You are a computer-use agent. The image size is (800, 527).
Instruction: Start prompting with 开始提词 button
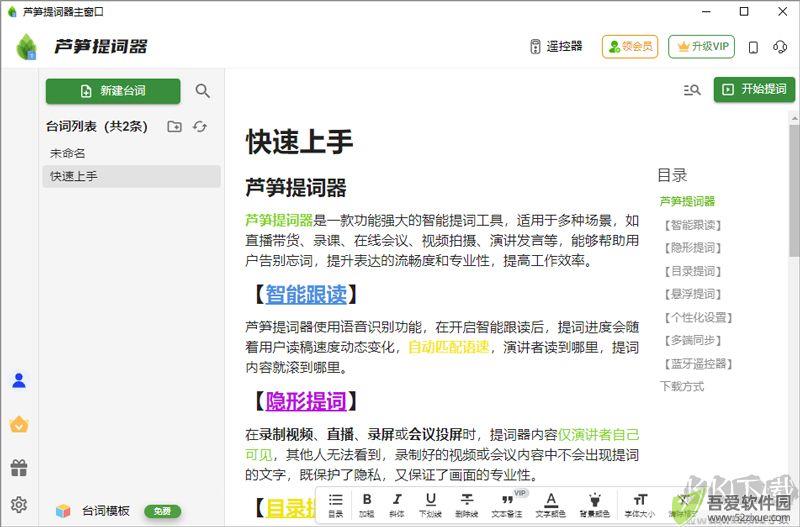tap(754, 89)
